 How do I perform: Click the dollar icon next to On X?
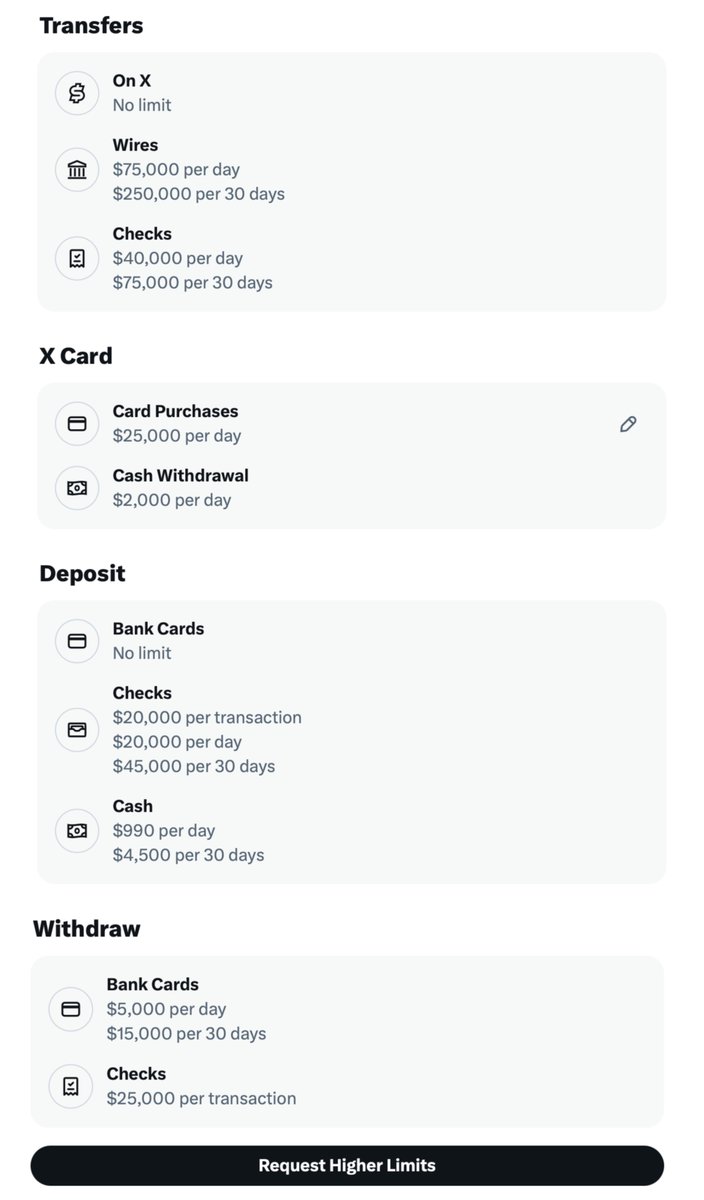[77, 93]
